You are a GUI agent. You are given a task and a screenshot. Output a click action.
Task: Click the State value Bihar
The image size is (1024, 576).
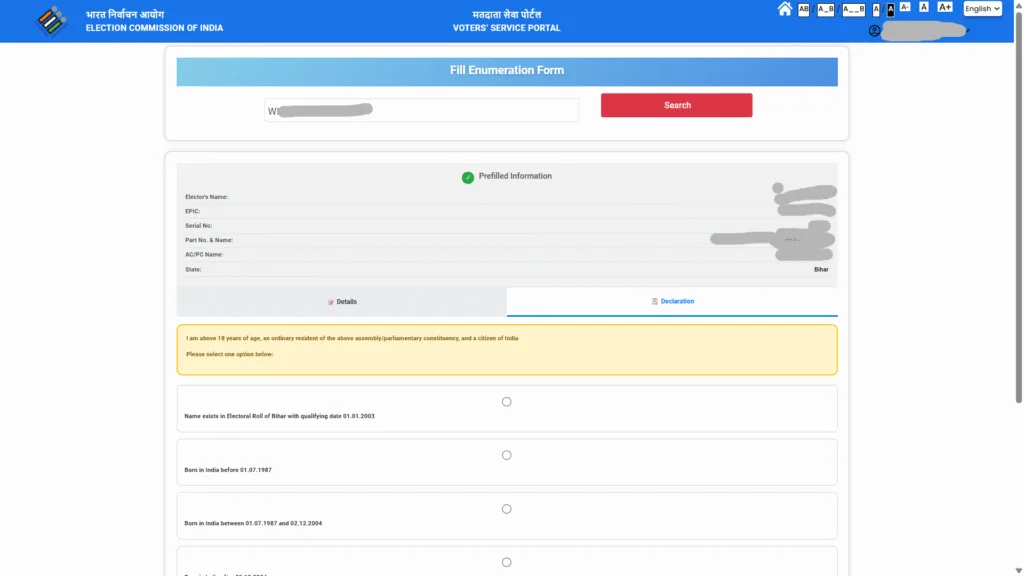[821, 269]
